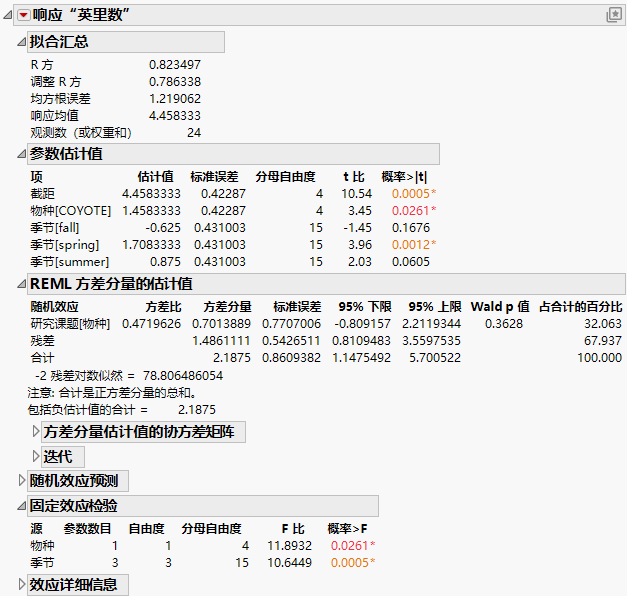627x596 pixels.
Task: Click the 概率>|t| column header
Action: (x=404, y=177)
